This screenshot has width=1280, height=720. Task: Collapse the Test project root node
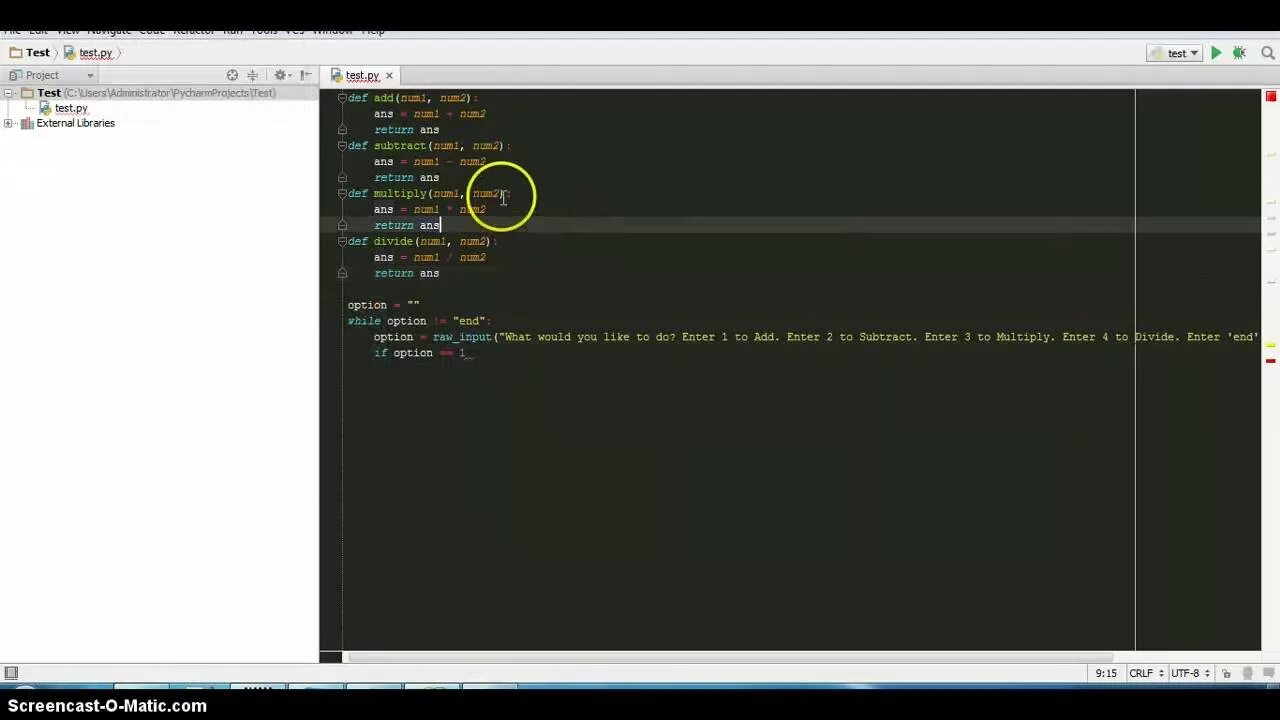tap(8, 93)
